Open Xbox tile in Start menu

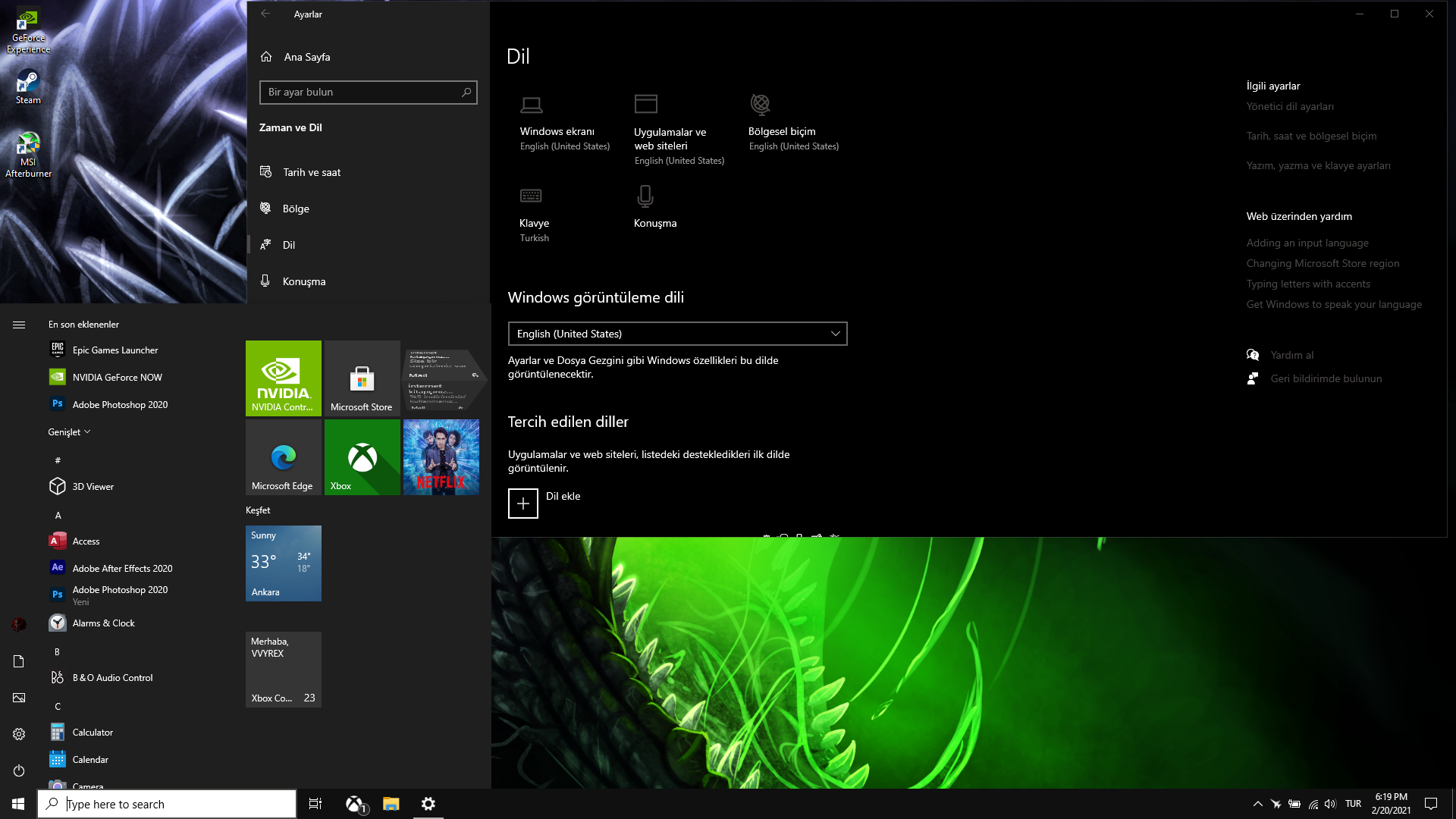[x=362, y=457]
